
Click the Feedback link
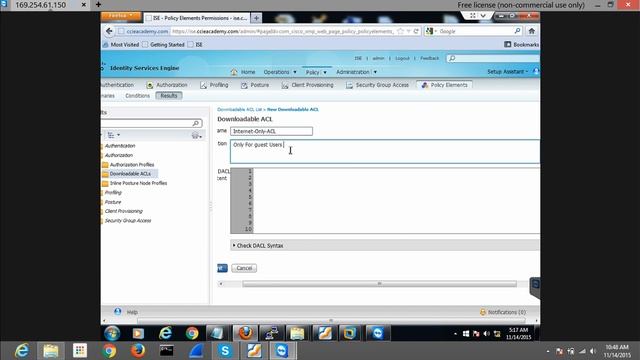point(429,58)
